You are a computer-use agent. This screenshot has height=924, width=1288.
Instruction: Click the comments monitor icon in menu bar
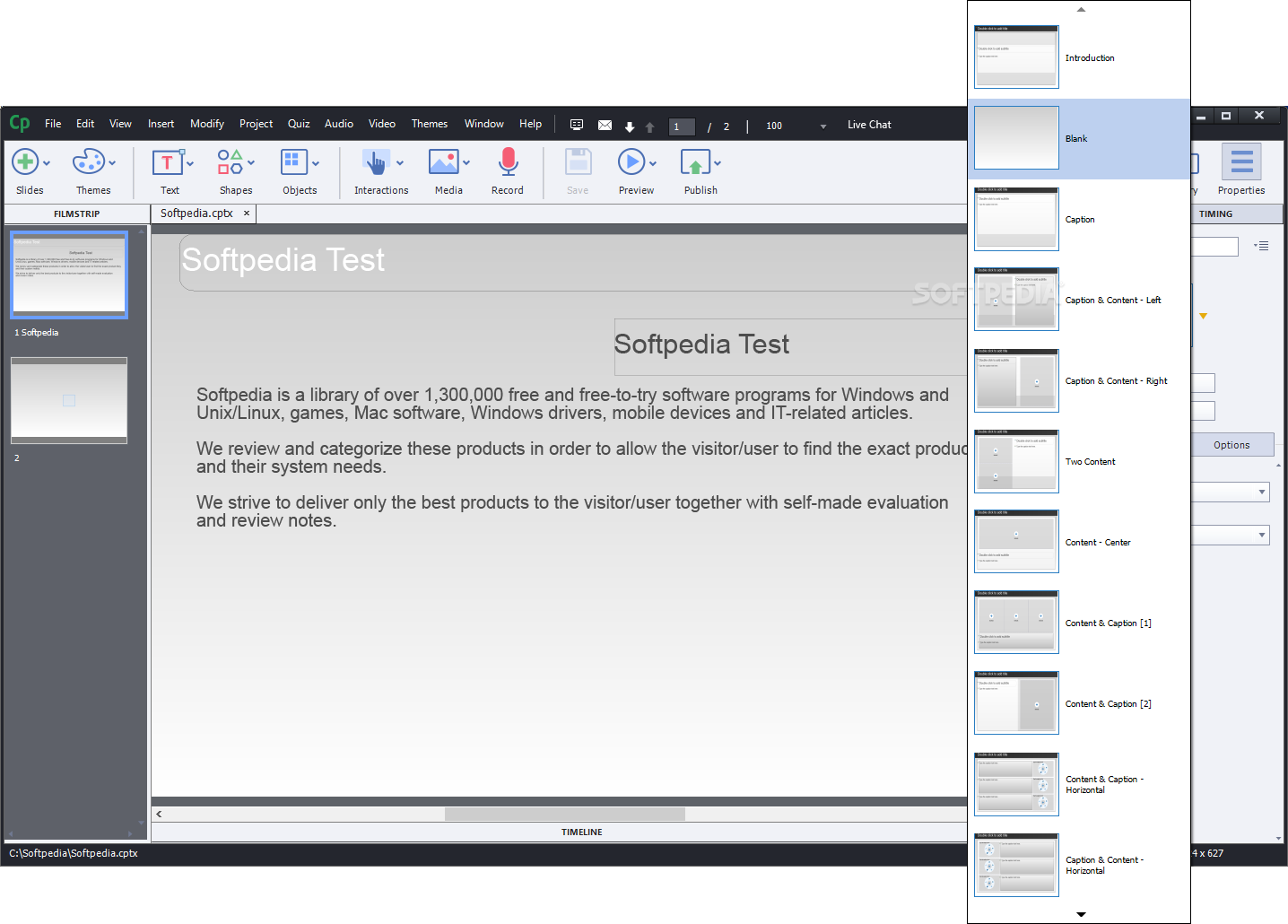tap(577, 126)
